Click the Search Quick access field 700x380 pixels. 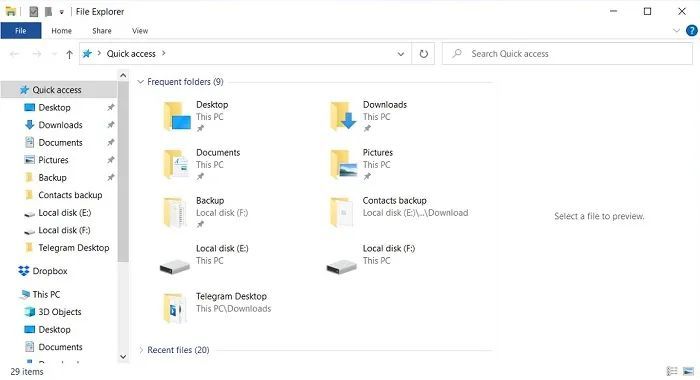pyautogui.click(x=567, y=54)
